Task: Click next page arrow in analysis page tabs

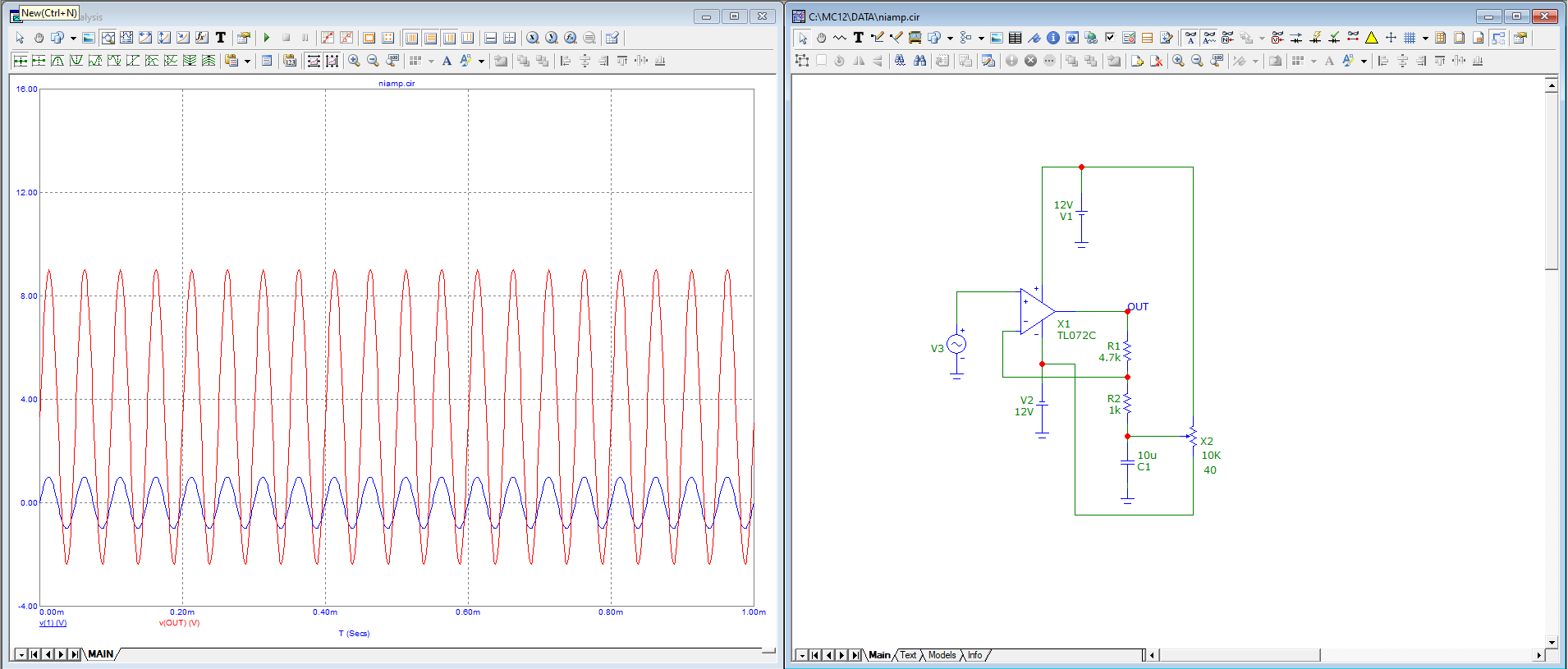Action: (x=62, y=654)
